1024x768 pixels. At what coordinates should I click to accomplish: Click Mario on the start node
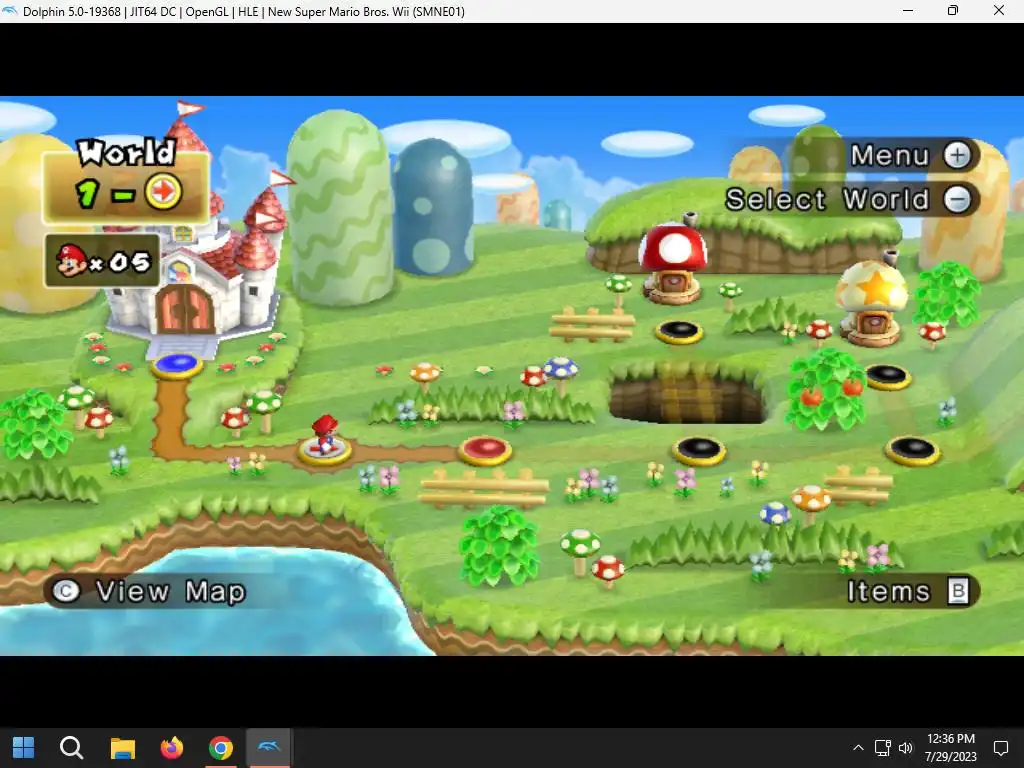click(x=325, y=434)
